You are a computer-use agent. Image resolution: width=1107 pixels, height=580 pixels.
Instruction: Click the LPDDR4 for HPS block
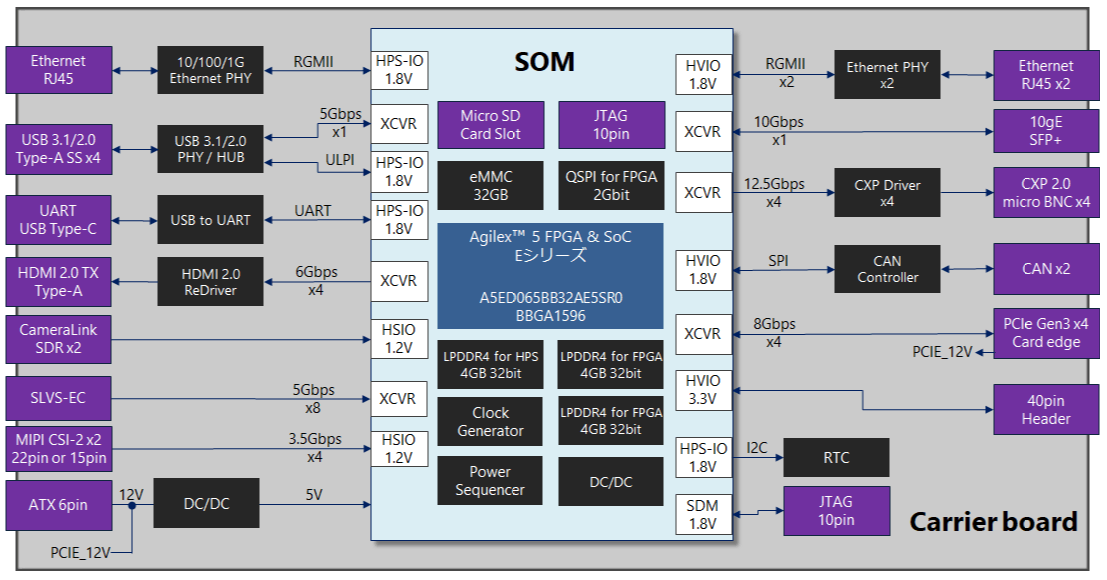point(491,365)
